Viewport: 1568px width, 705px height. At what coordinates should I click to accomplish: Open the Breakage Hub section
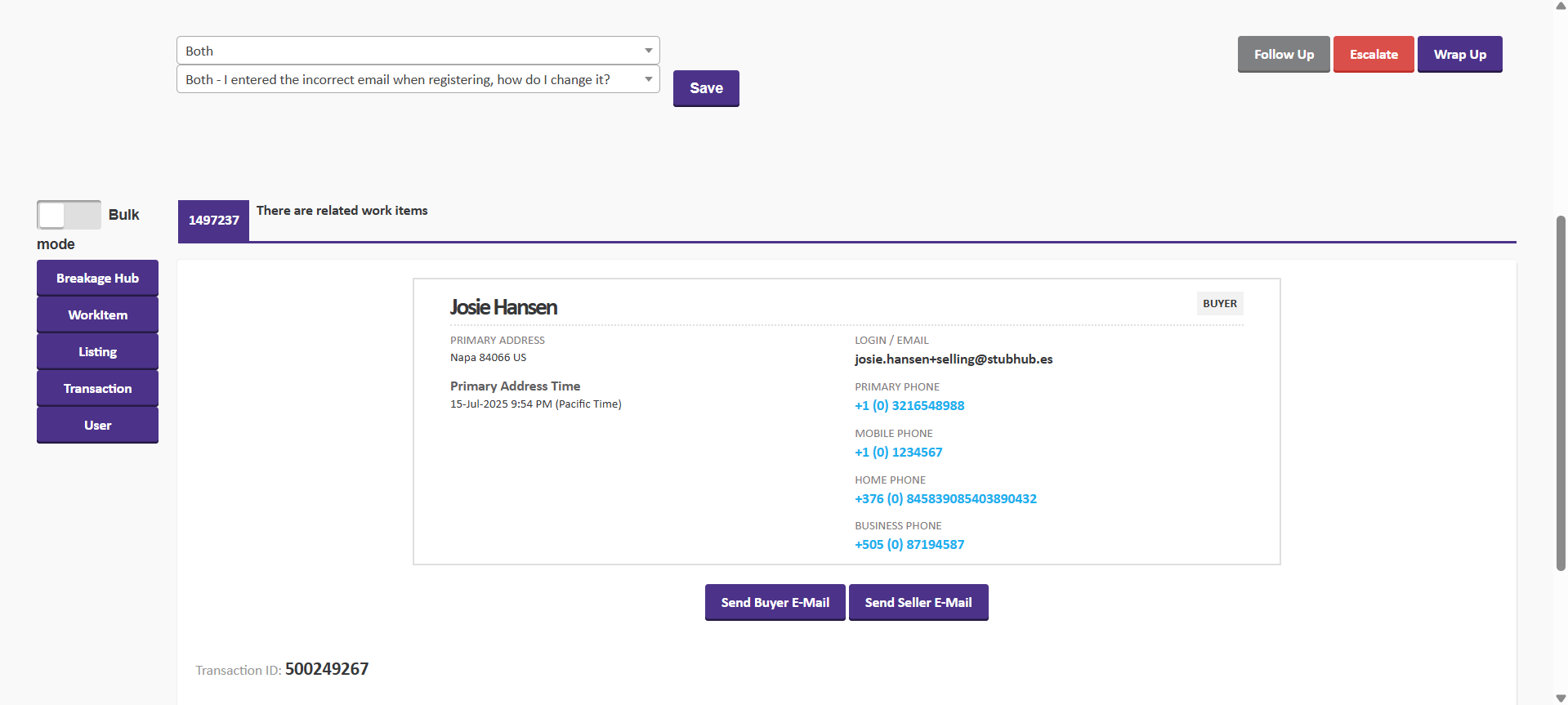coord(97,279)
